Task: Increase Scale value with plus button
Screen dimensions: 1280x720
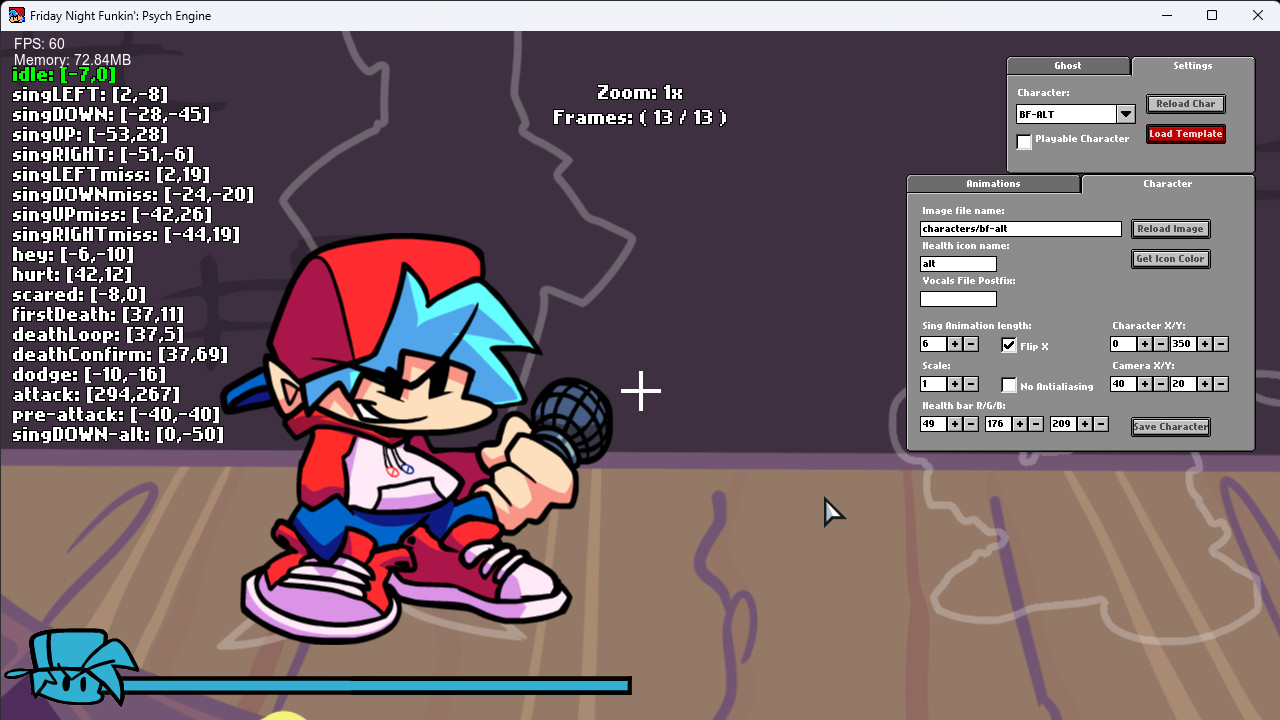Action: pyautogui.click(x=955, y=384)
